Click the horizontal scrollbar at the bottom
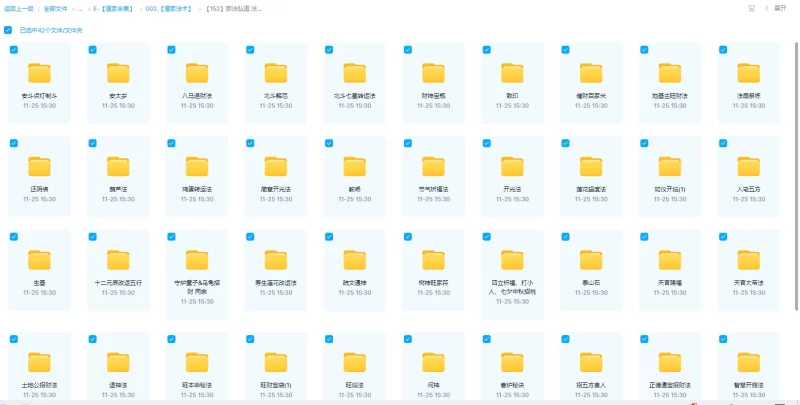Viewport: 800px width, 405px height. (400, 402)
